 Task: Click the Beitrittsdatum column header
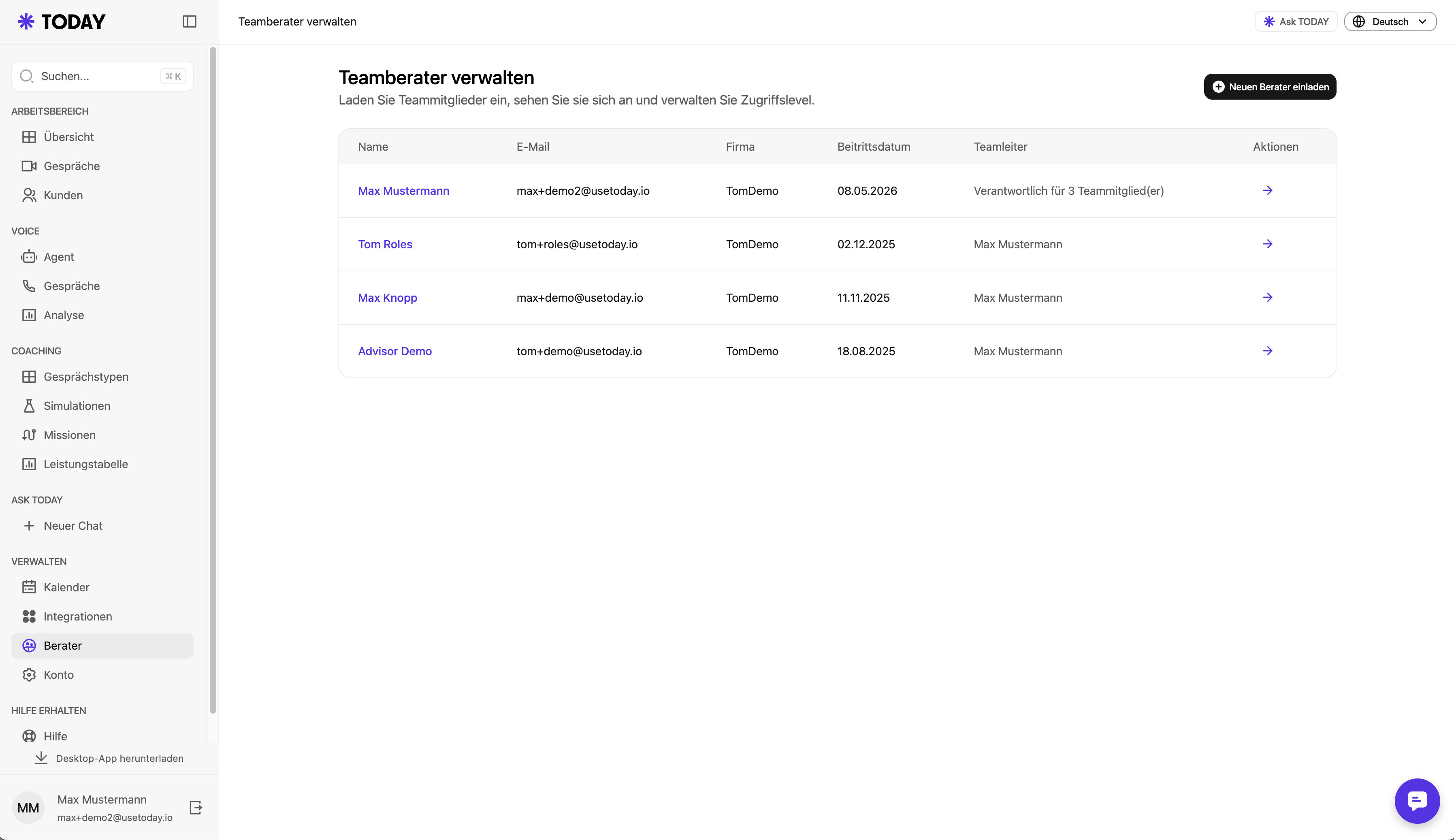[x=874, y=147]
